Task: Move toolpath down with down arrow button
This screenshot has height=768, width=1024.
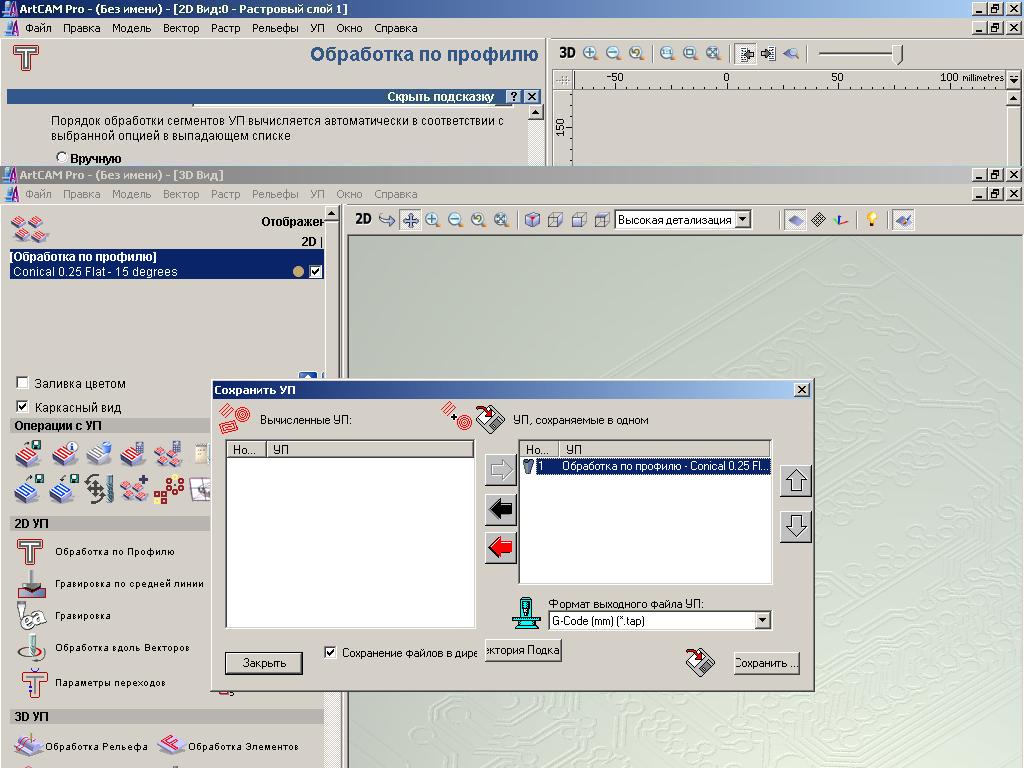Action: (x=796, y=526)
